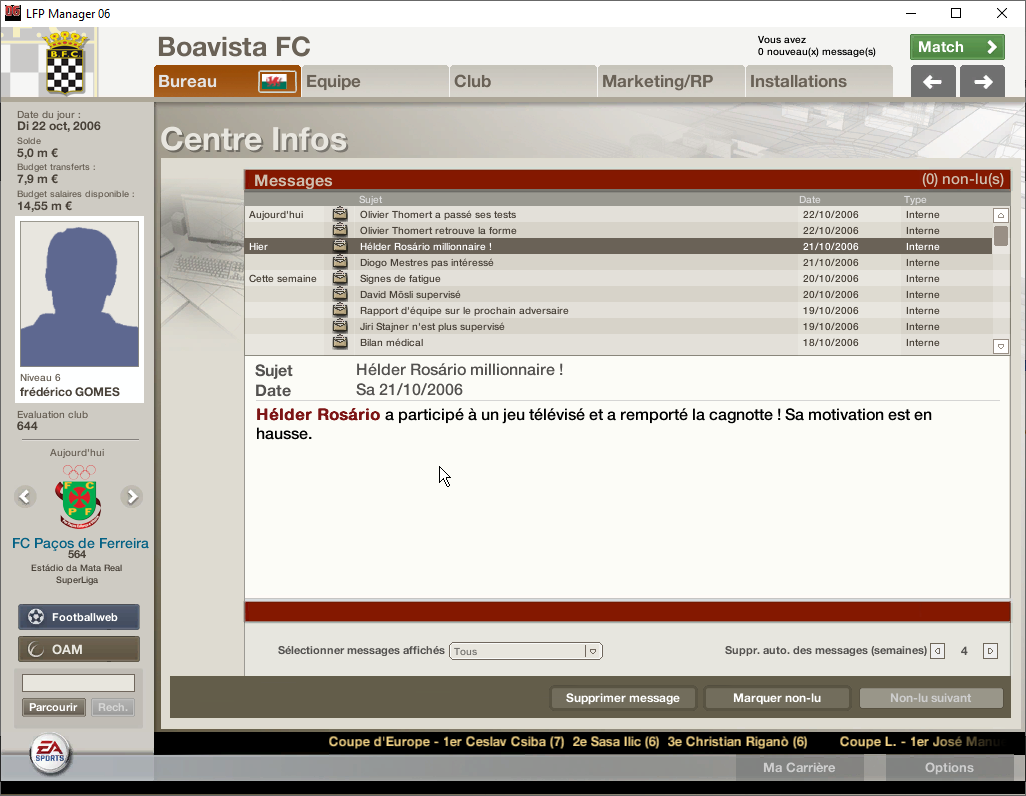Open Footballweb
Viewport: 1026px width, 796px height.
tap(79, 617)
